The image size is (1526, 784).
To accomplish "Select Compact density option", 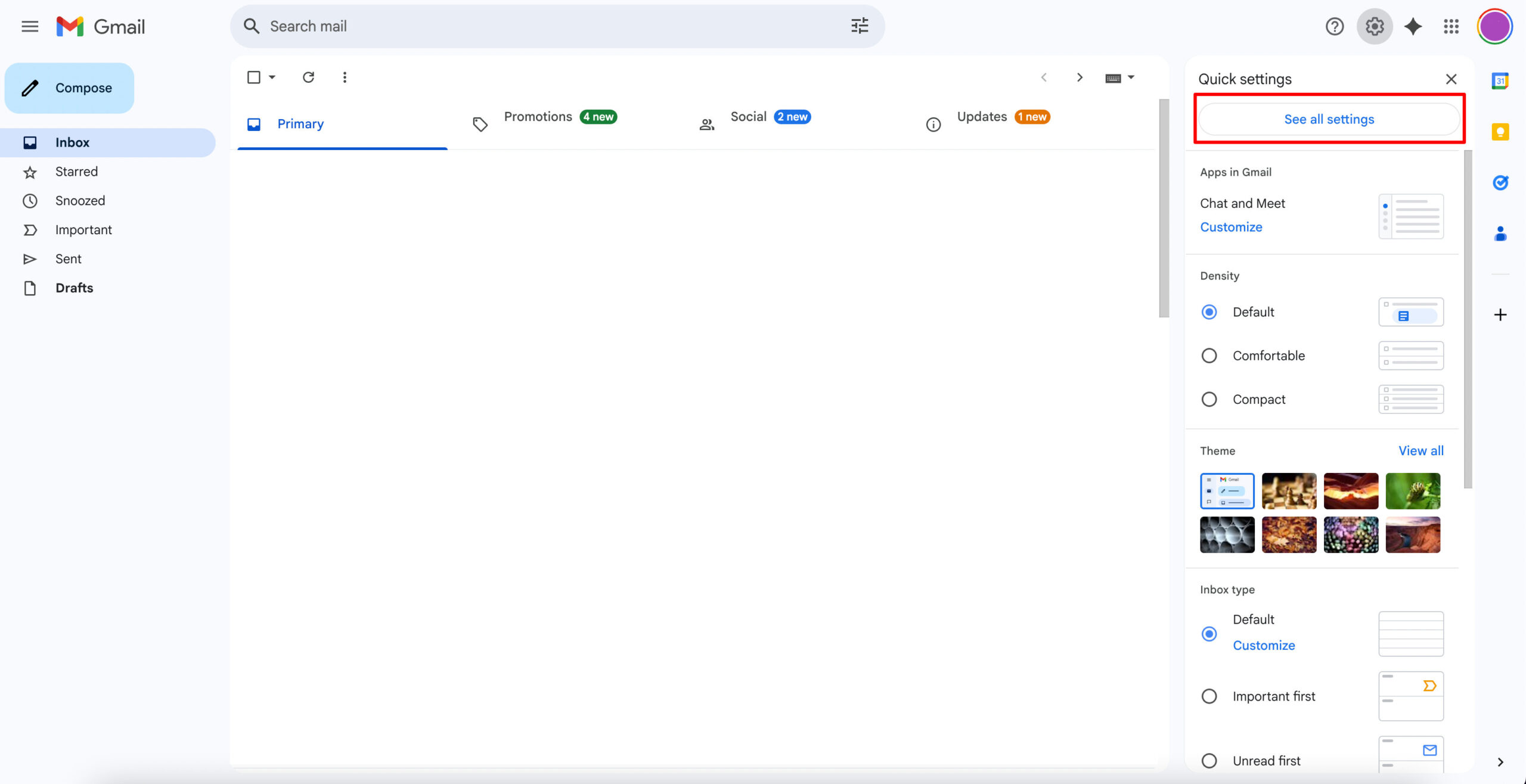I will click(x=1209, y=399).
